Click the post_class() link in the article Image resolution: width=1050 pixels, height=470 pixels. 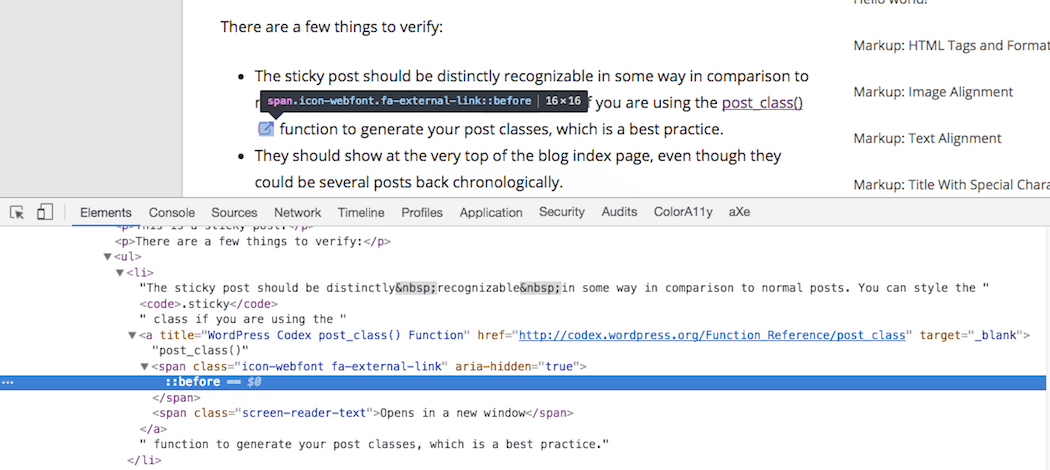(762, 103)
